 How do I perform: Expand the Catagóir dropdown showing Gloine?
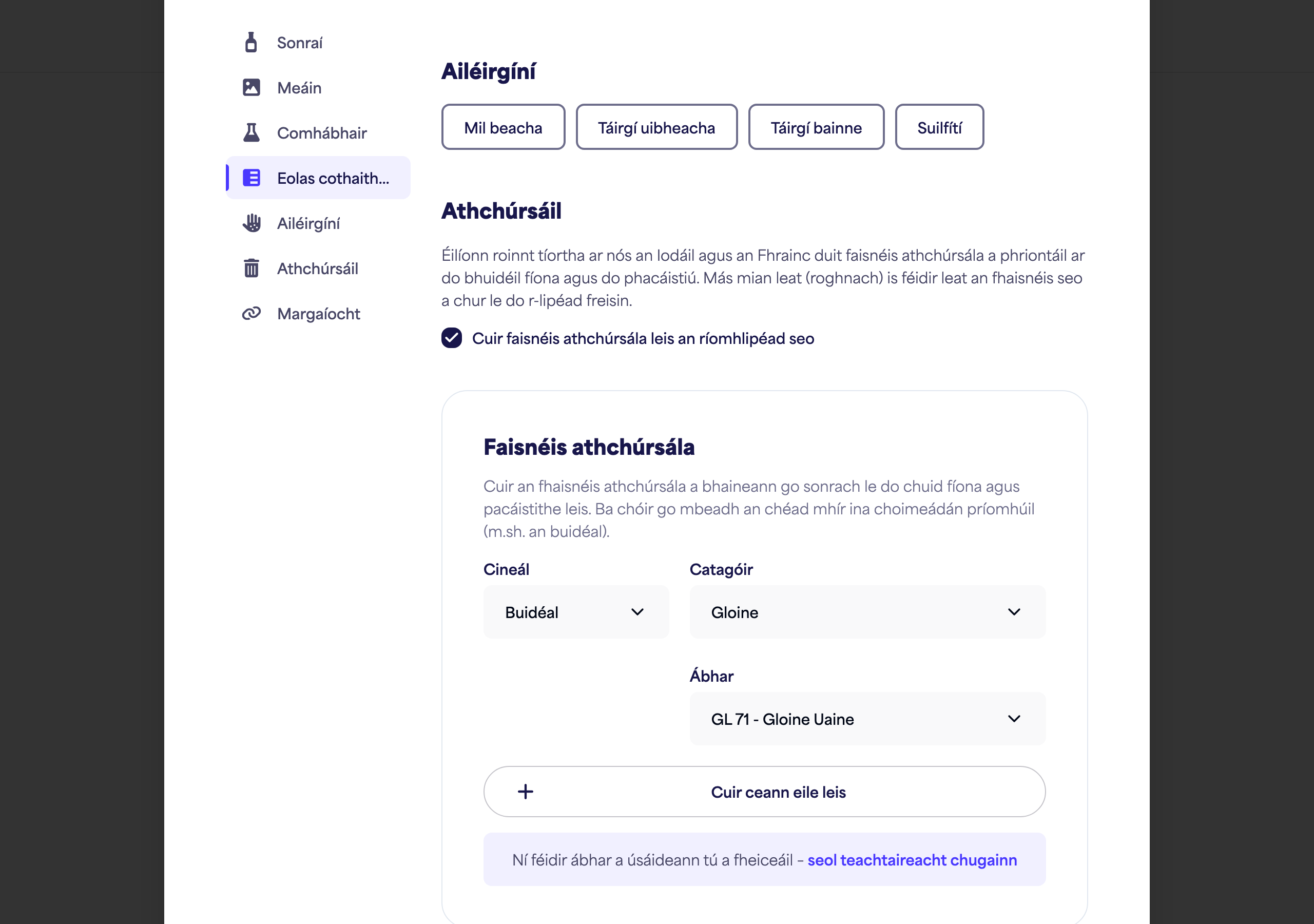(x=867, y=612)
